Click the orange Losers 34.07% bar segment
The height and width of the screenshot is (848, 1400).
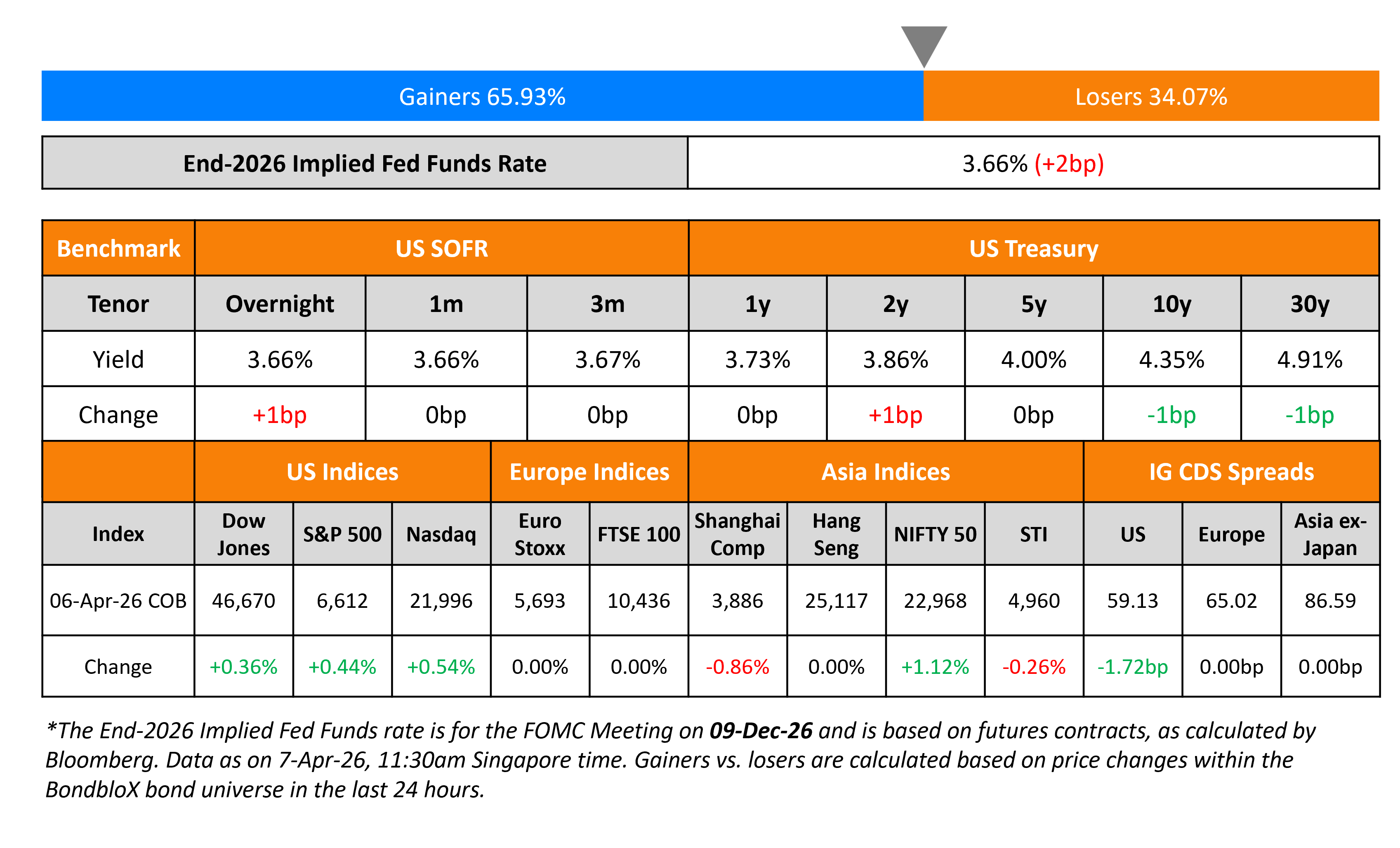point(1151,96)
